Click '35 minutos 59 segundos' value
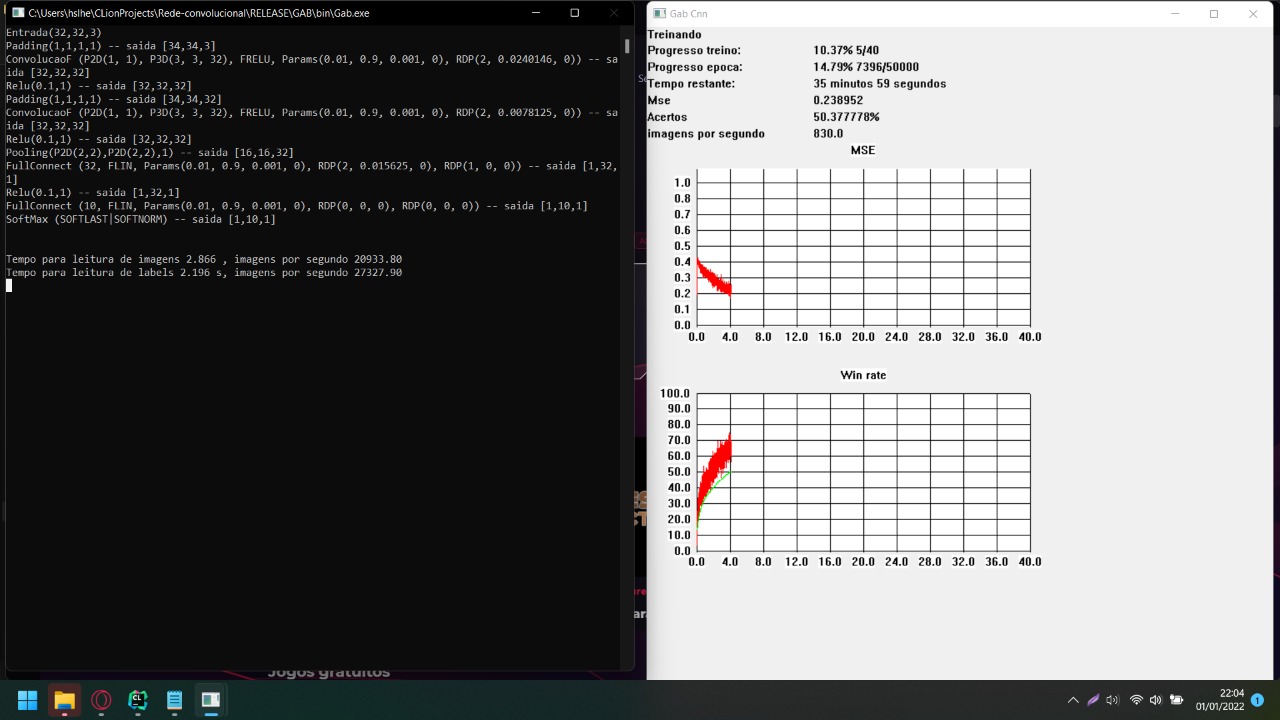This screenshot has height=720, width=1280. click(880, 84)
